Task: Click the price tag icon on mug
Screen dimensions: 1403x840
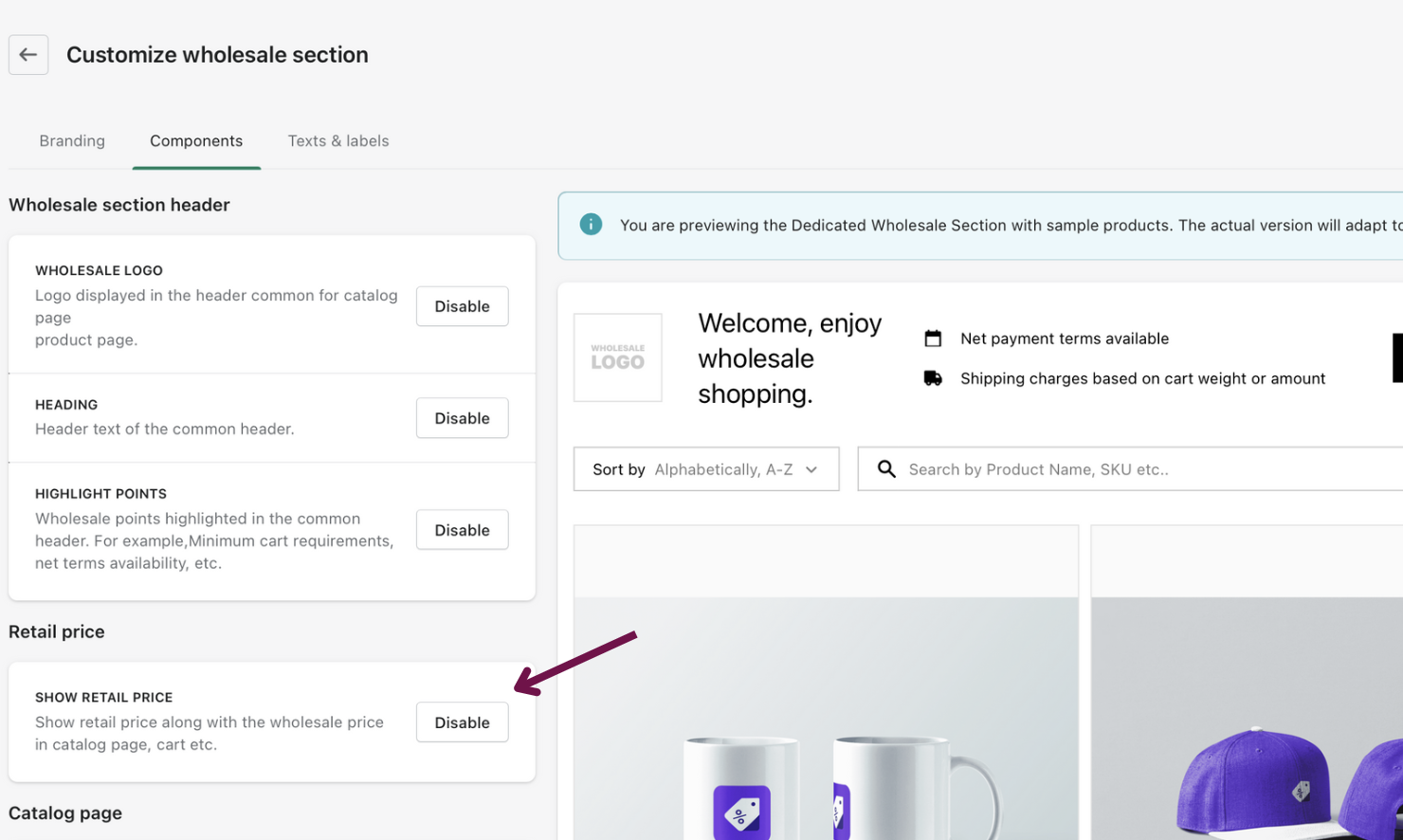Action: (741, 813)
